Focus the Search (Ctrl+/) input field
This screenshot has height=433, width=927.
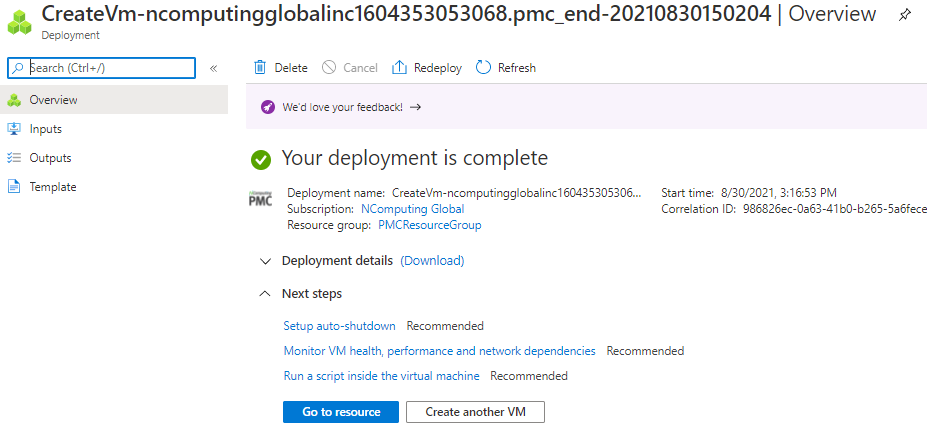[x=101, y=68]
